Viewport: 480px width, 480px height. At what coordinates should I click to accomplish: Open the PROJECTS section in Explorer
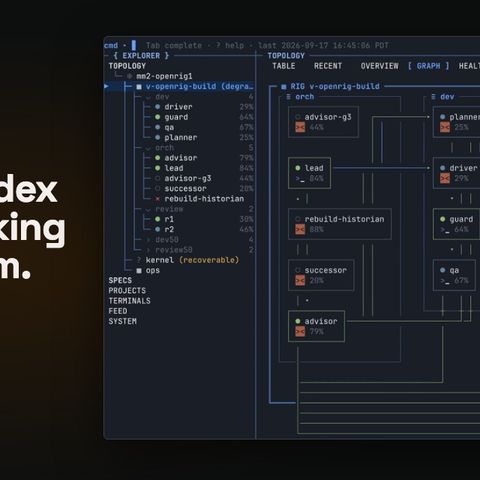(127, 291)
